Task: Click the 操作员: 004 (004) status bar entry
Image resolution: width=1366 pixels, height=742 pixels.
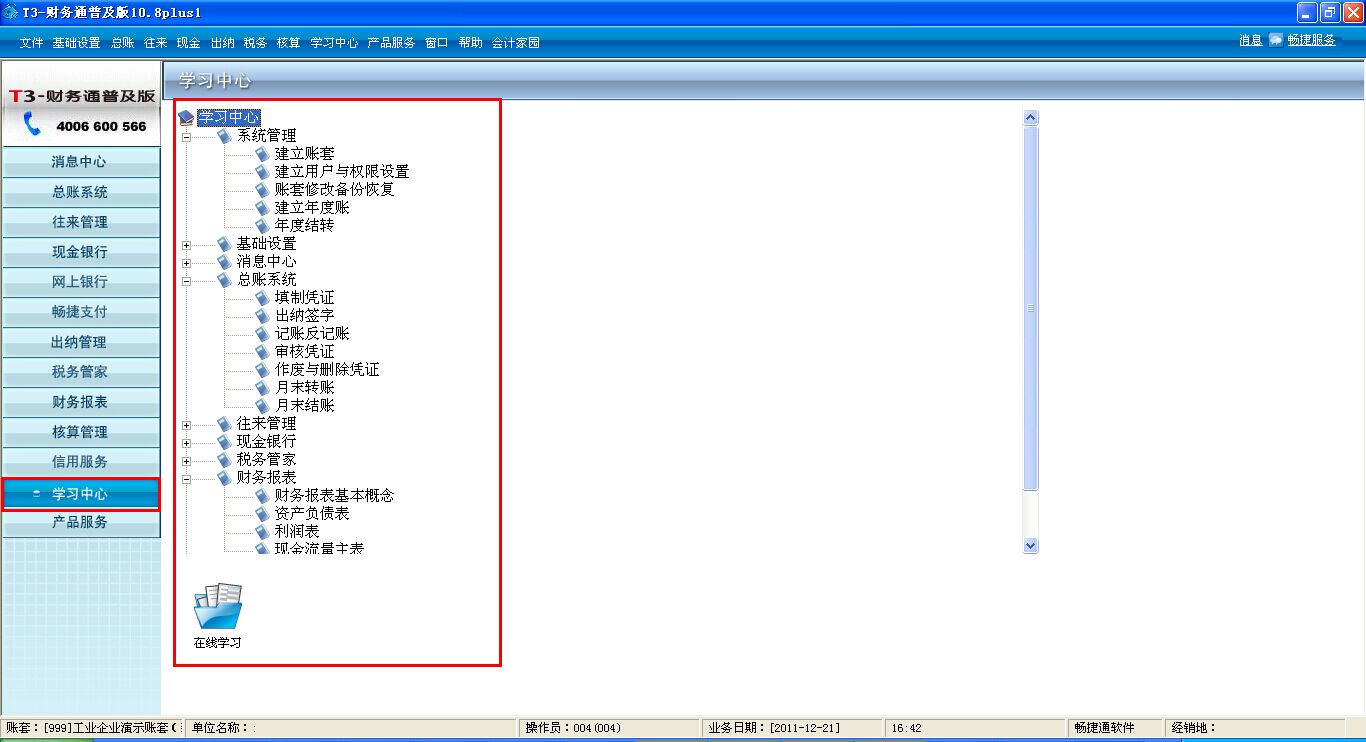Action: [609, 728]
